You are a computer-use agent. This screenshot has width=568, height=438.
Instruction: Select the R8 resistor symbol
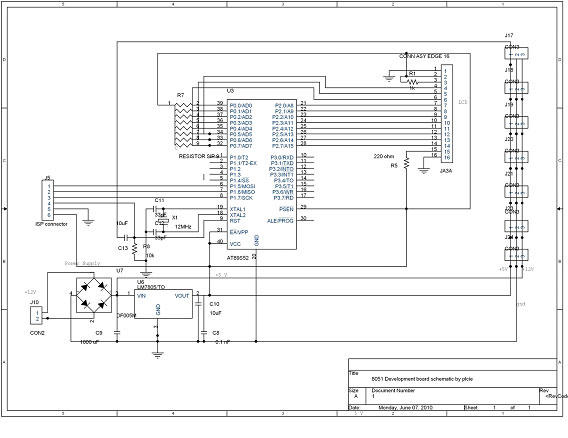135,249
